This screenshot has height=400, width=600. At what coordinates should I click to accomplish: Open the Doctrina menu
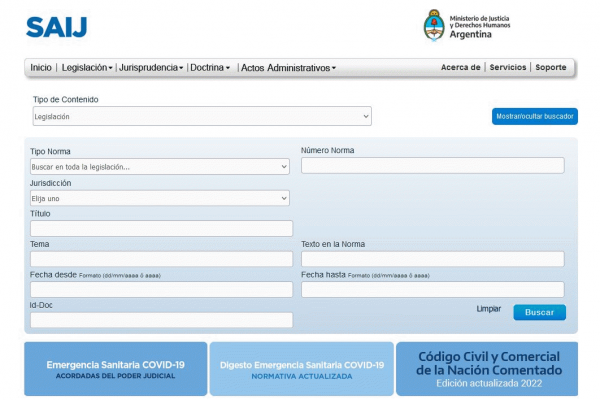click(210, 68)
